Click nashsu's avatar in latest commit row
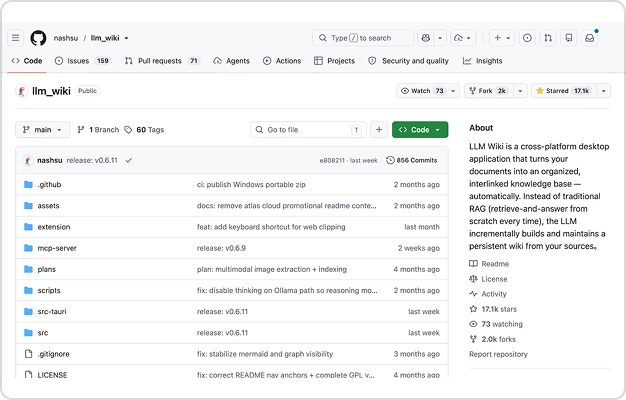 (28, 160)
